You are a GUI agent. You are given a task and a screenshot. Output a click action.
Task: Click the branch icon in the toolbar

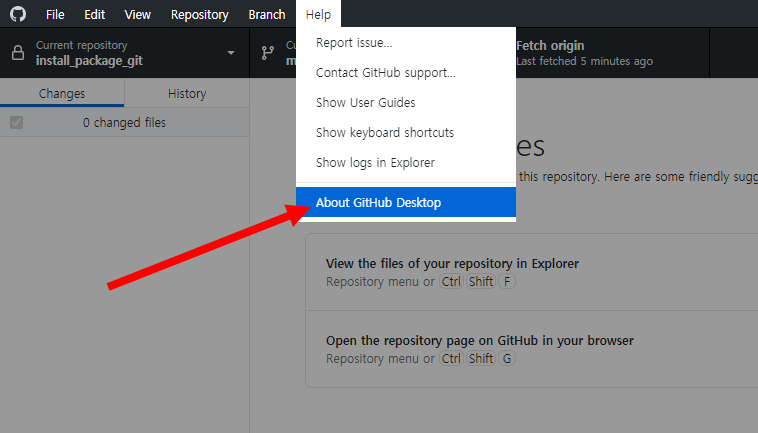pyautogui.click(x=267, y=53)
